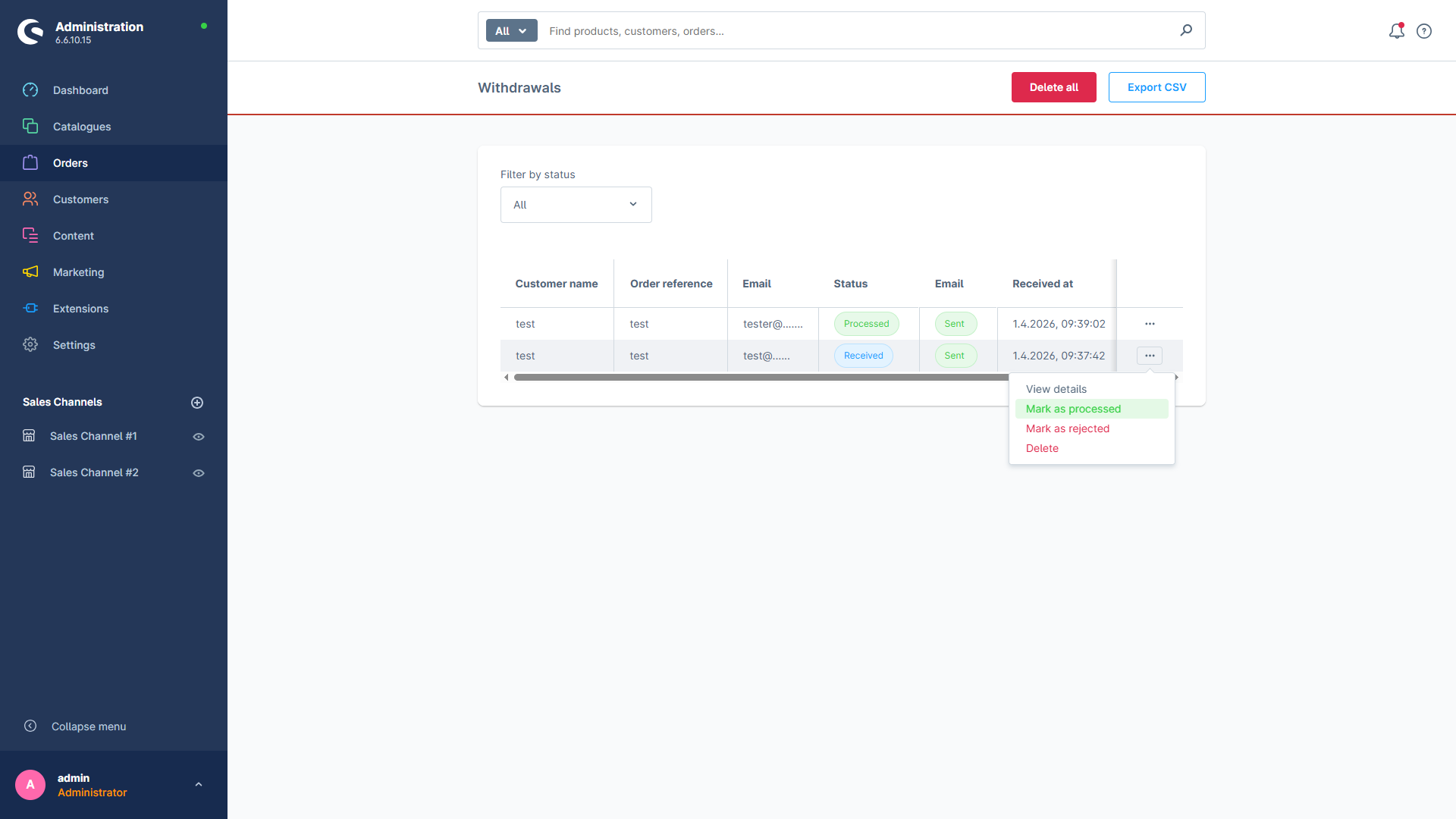The image size is (1456, 819).
Task: Click the tester@ email cell
Action: [x=773, y=324]
